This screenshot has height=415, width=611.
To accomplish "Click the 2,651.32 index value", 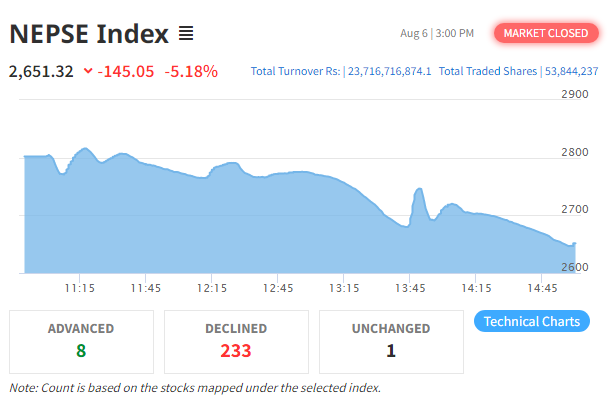I will 41,72.
